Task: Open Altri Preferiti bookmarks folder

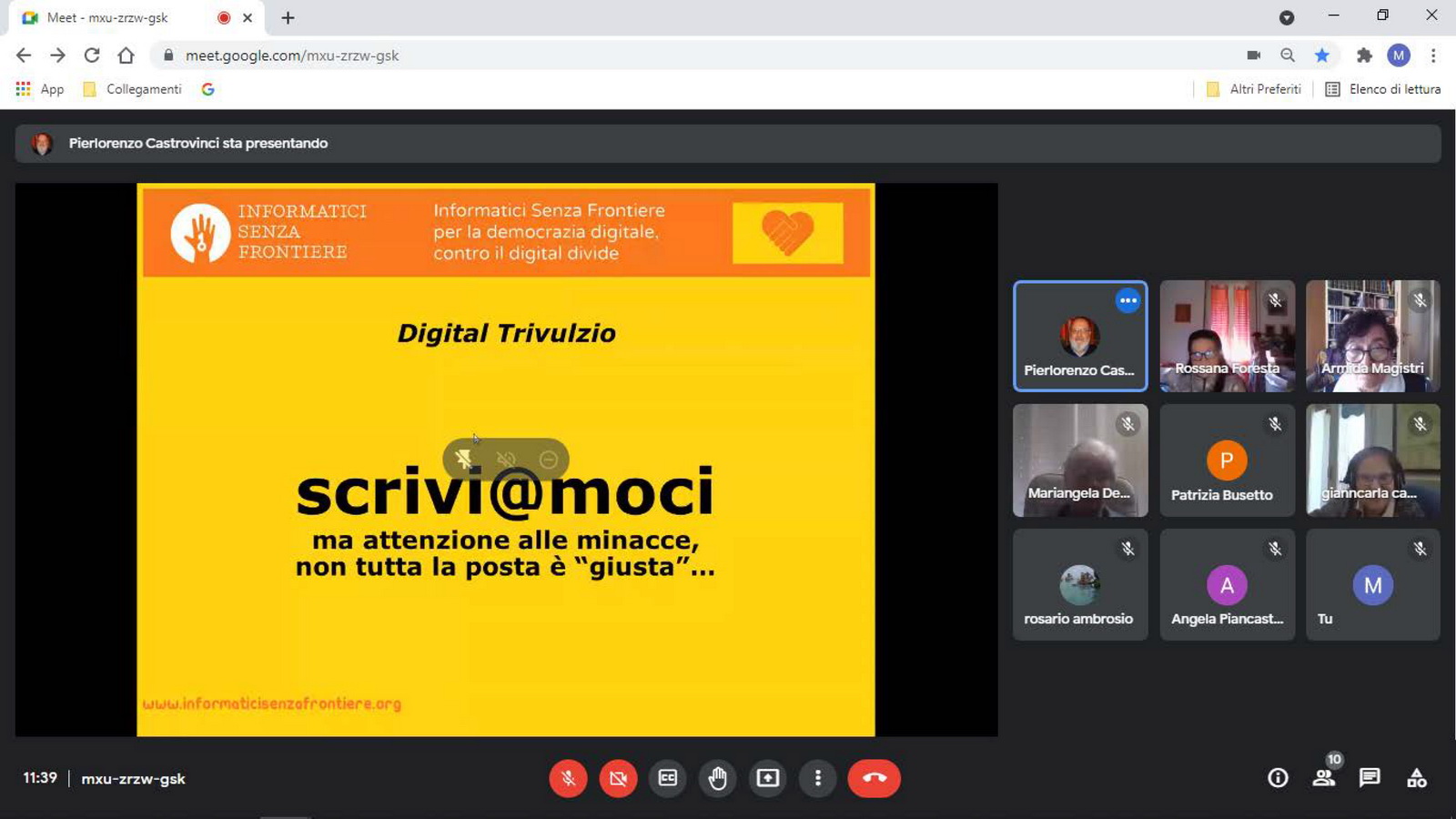Action: point(1254,89)
